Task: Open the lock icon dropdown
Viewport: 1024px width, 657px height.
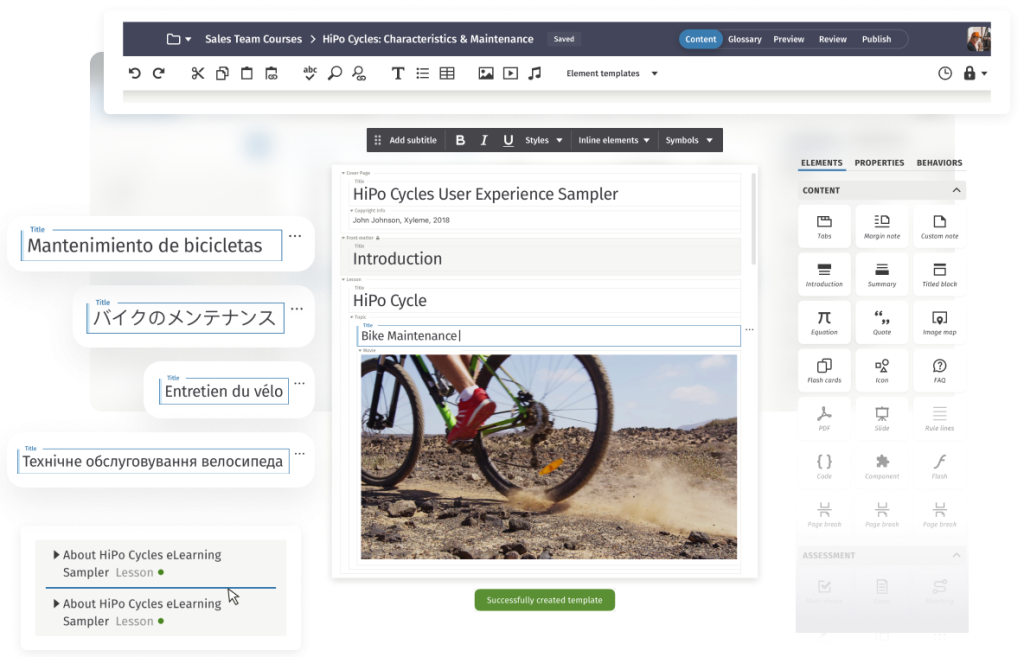Action: (974, 73)
